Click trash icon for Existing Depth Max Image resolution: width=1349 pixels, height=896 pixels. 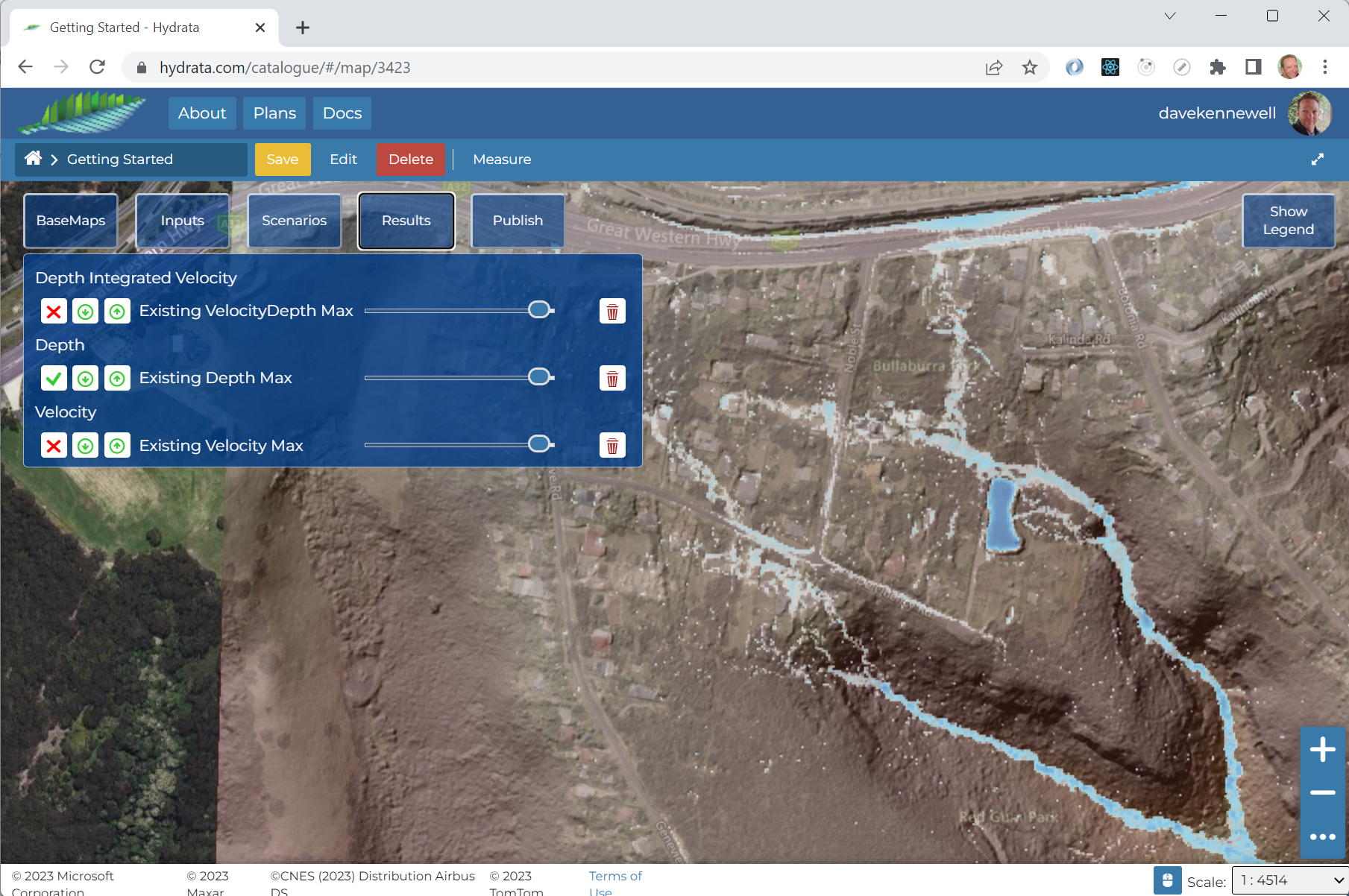pyautogui.click(x=612, y=379)
